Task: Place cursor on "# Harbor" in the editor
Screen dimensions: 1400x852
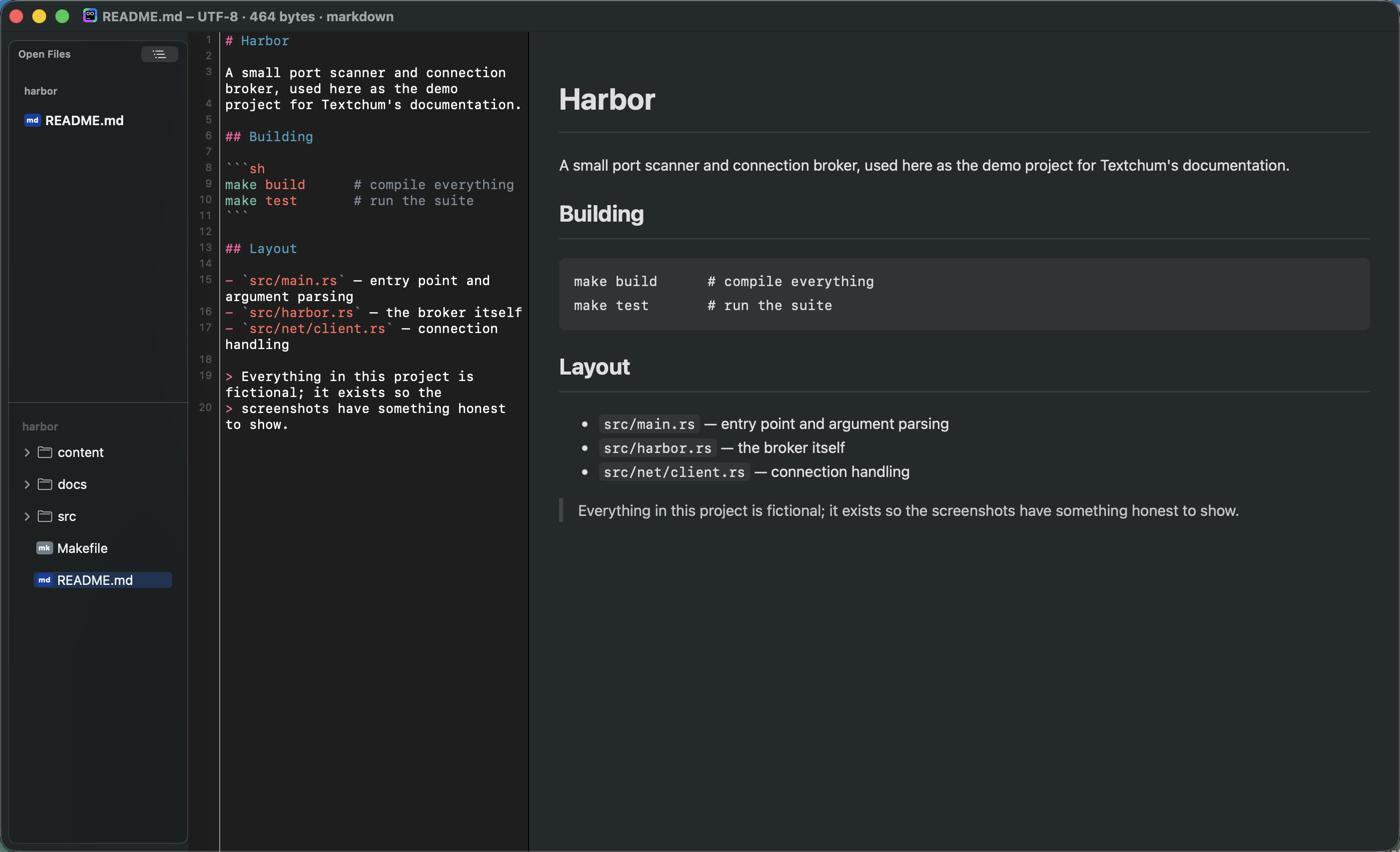Action: (x=257, y=41)
